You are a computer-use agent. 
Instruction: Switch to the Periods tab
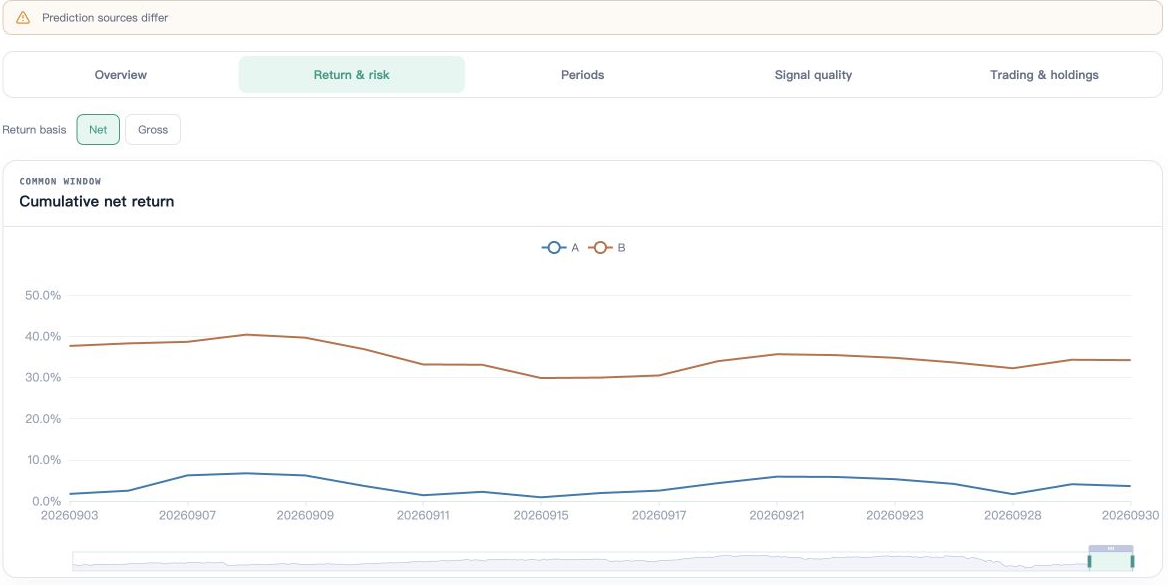click(583, 75)
